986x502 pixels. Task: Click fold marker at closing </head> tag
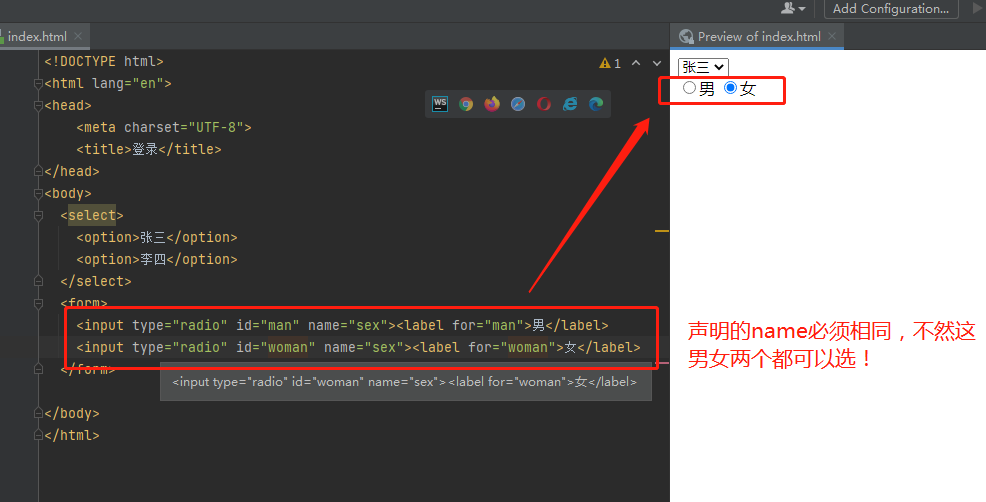tap(38, 171)
